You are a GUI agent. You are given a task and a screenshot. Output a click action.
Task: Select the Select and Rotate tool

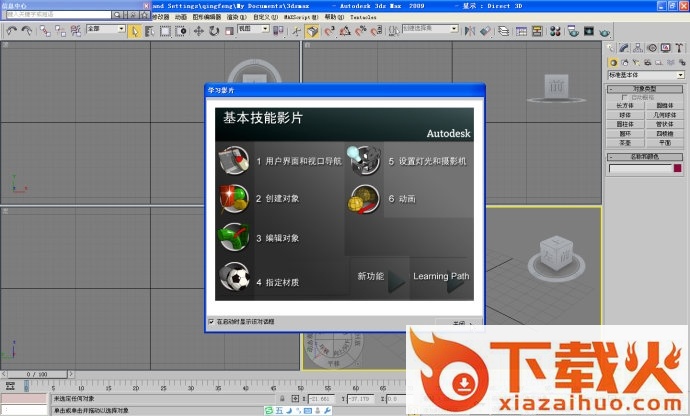point(214,31)
